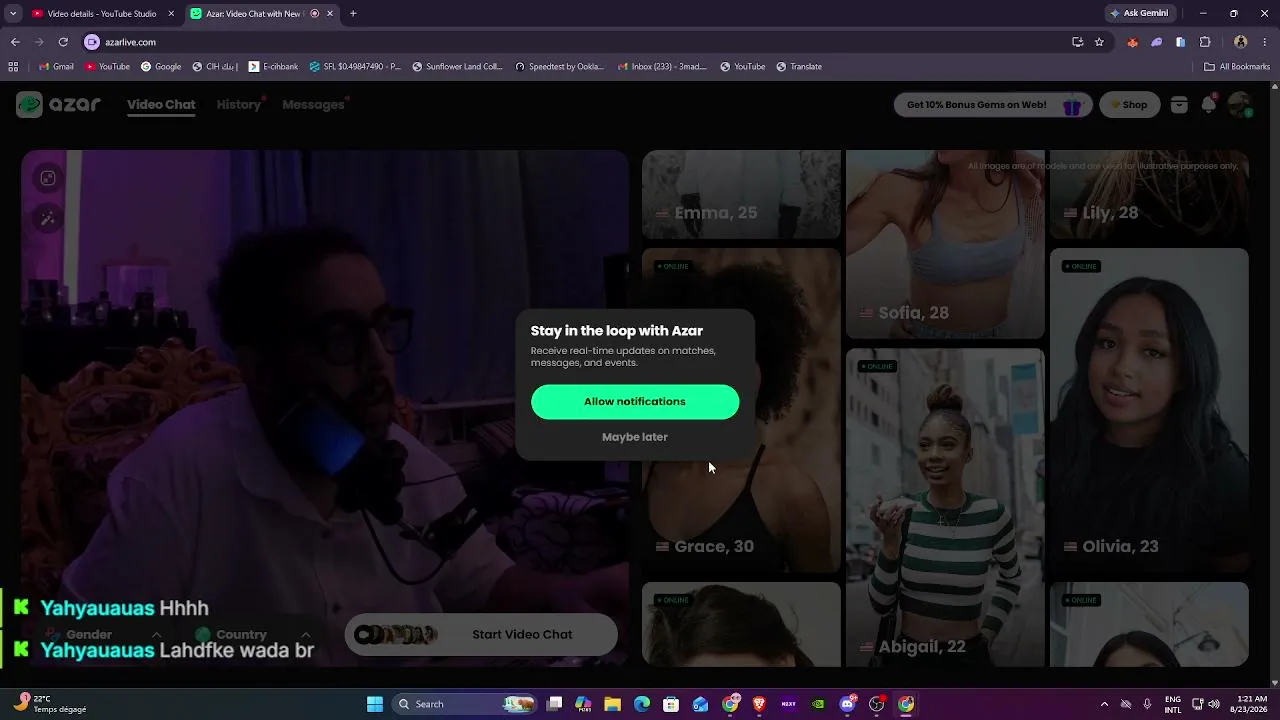Open the Google bookmark
This screenshot has height=720, width=1280.
point(161,67)
